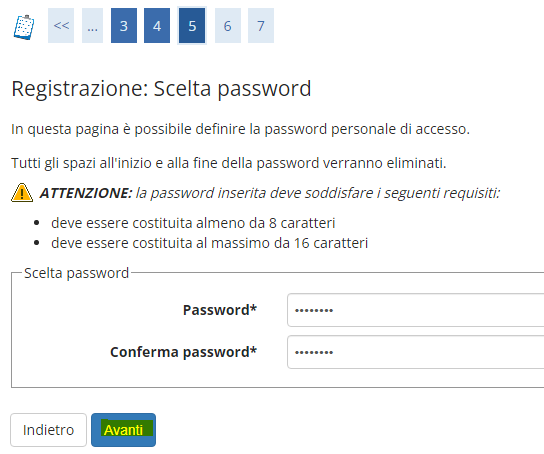
Task: Click the Scelta password legend text
Action: (x=76, y=273)
